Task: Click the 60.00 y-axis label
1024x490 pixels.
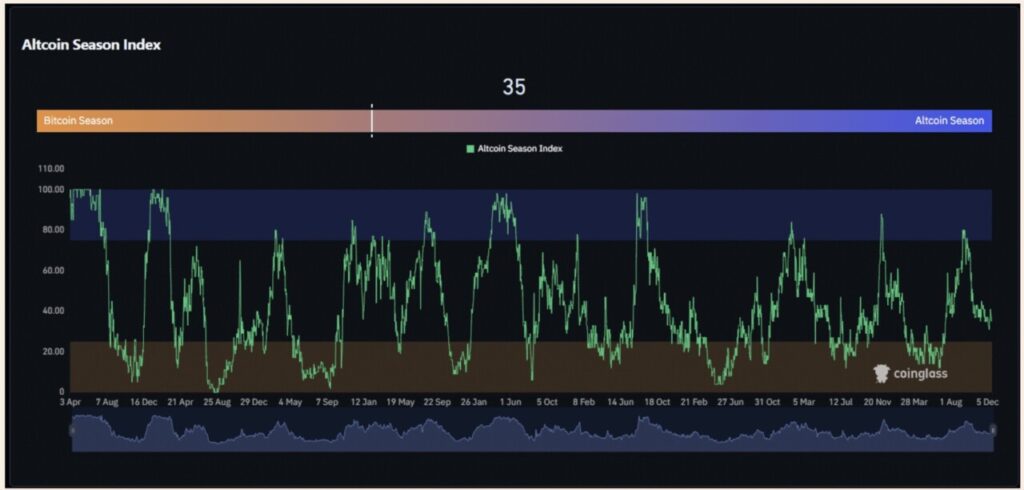Action: click(x=53, y=270)
